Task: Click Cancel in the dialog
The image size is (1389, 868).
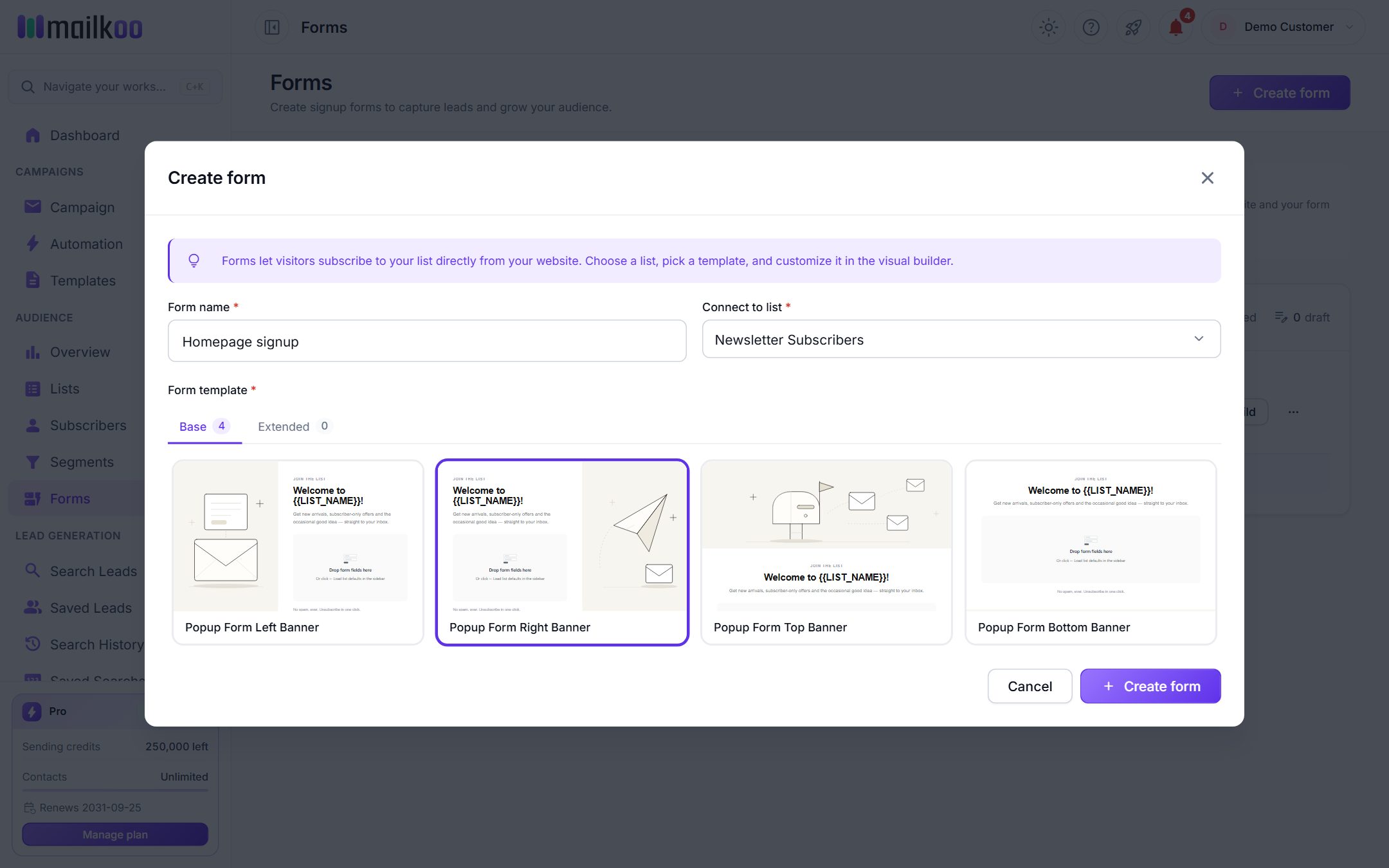Action: pos(1030,686)
